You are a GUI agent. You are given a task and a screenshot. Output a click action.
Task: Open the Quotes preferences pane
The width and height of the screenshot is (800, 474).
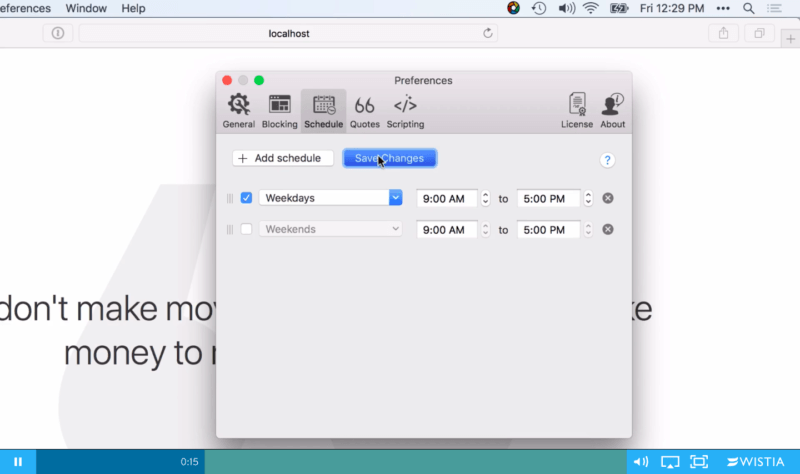[364, 111]
